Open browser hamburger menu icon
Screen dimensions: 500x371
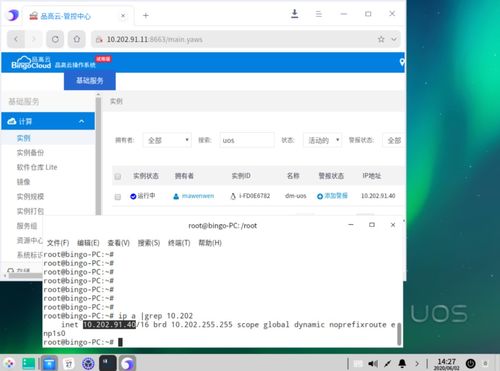[x=319, y=14]
